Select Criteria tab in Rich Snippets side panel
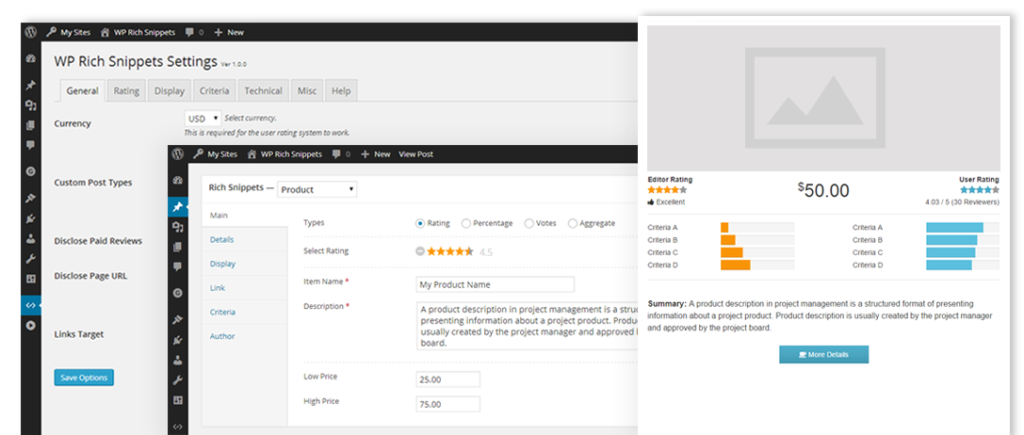Image resolution: width=1024 pixels, height=435 pixels. pyautogui.click(x=244, y=312)
